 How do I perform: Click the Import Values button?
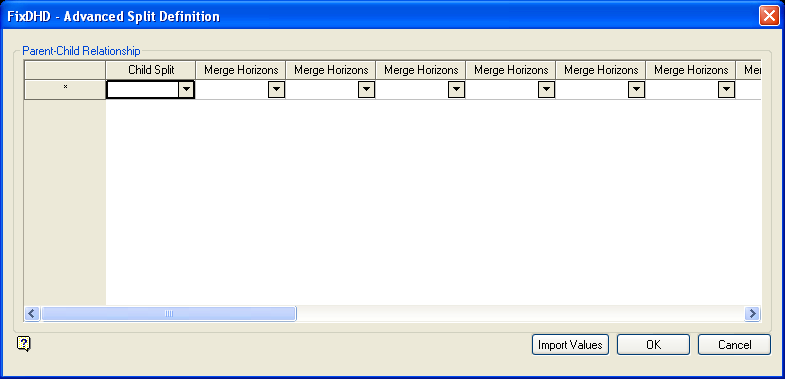(x=570, y=345)
